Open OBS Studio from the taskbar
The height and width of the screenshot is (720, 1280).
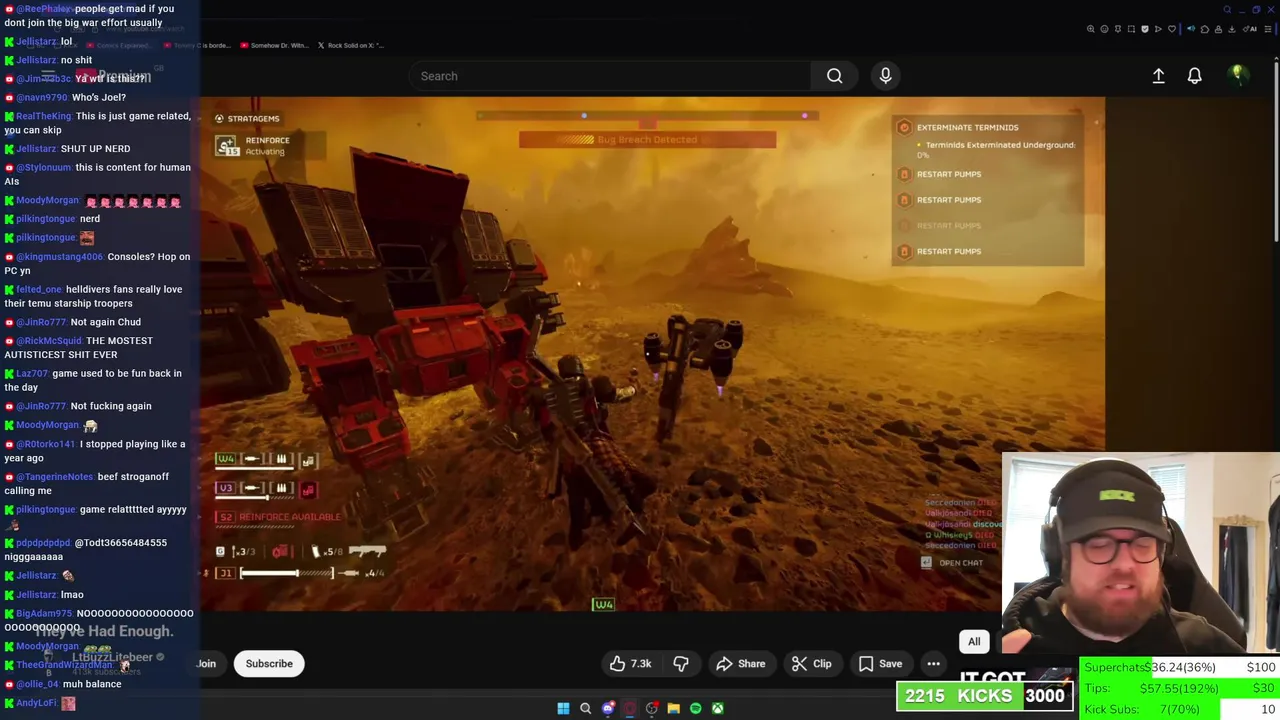(x=651, y=709)
